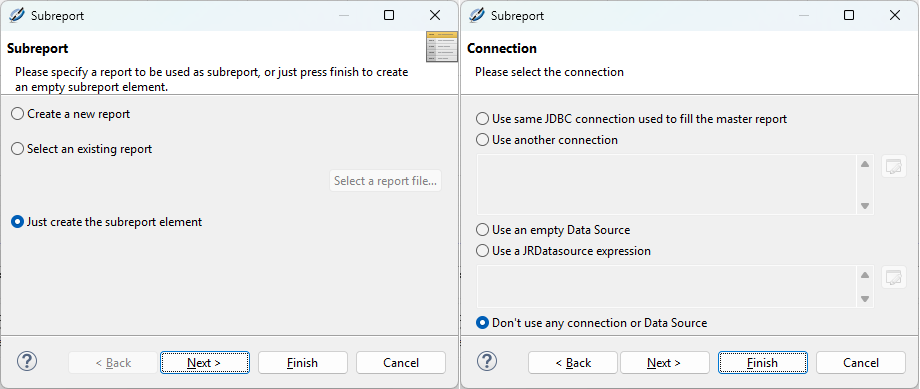Viewport: 920px width, 389px height.
Task: Open help in Subreport dialog
Action: point(27,361)
